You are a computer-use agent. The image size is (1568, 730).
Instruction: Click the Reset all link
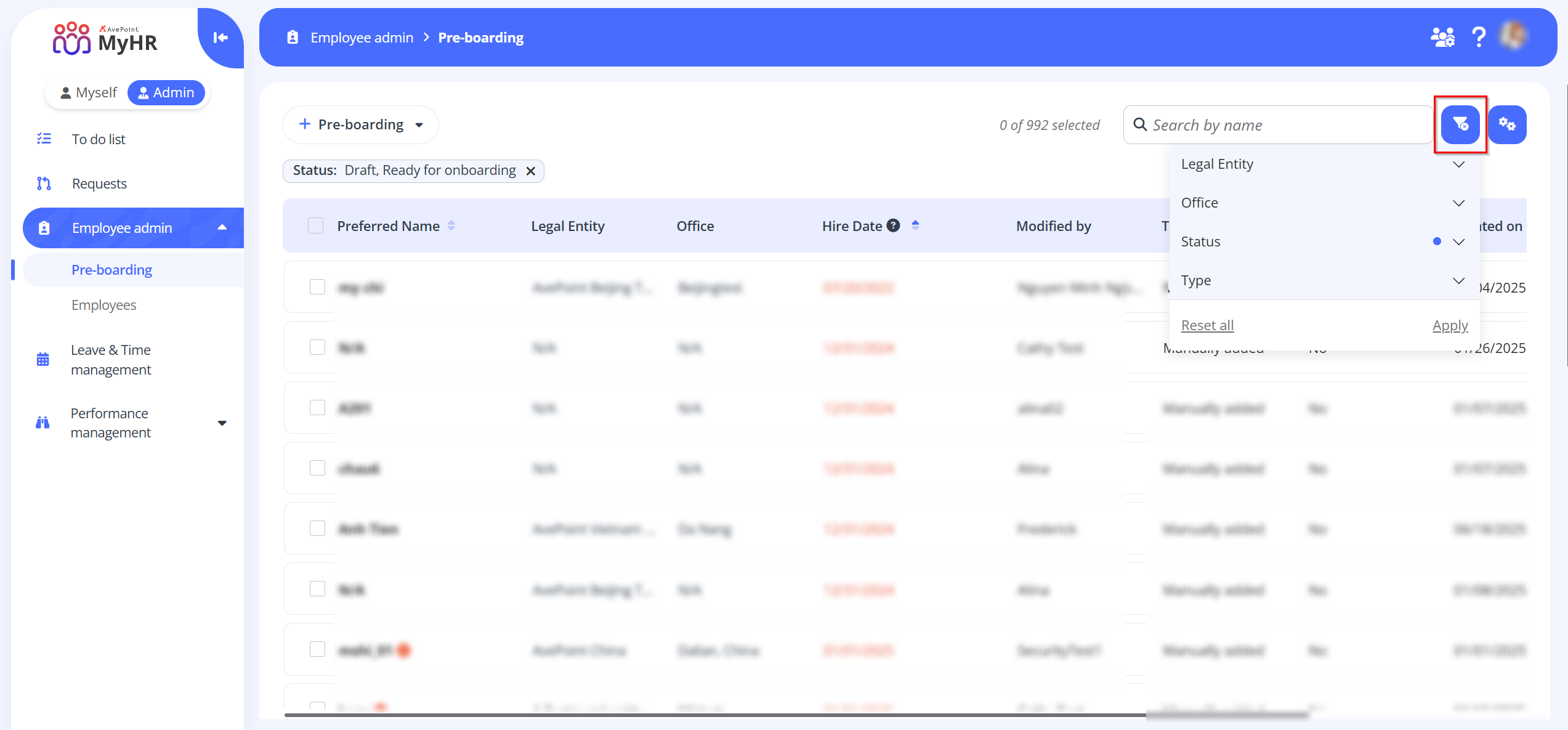click(1206, 325)
